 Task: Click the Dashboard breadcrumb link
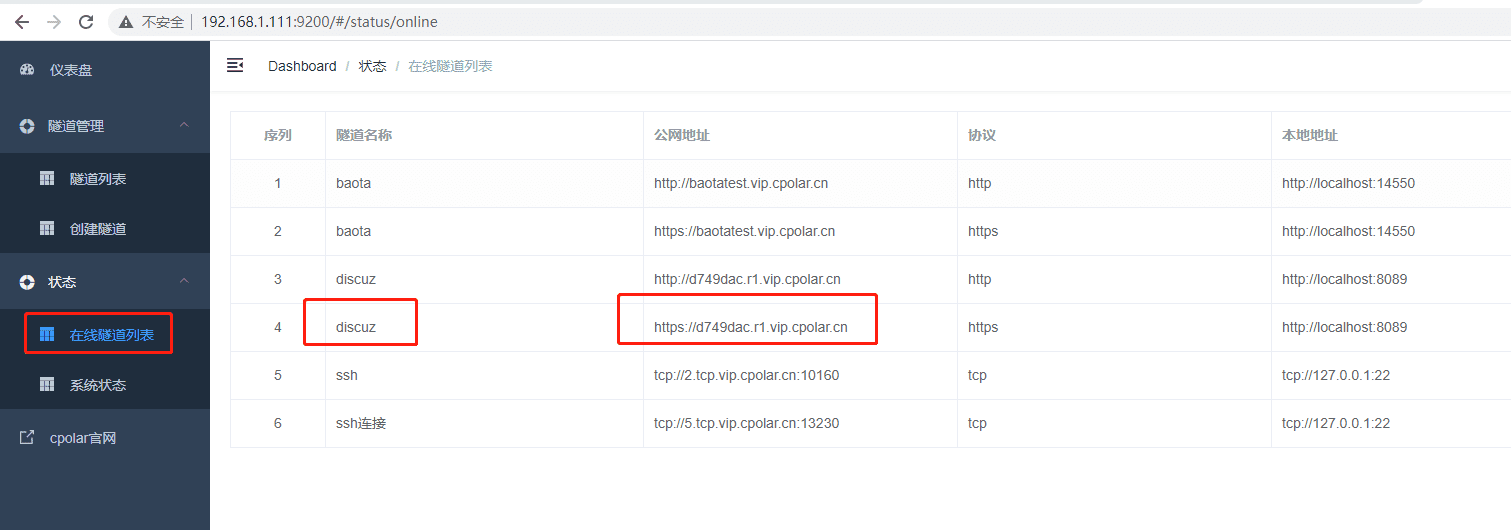coord(302,66)
